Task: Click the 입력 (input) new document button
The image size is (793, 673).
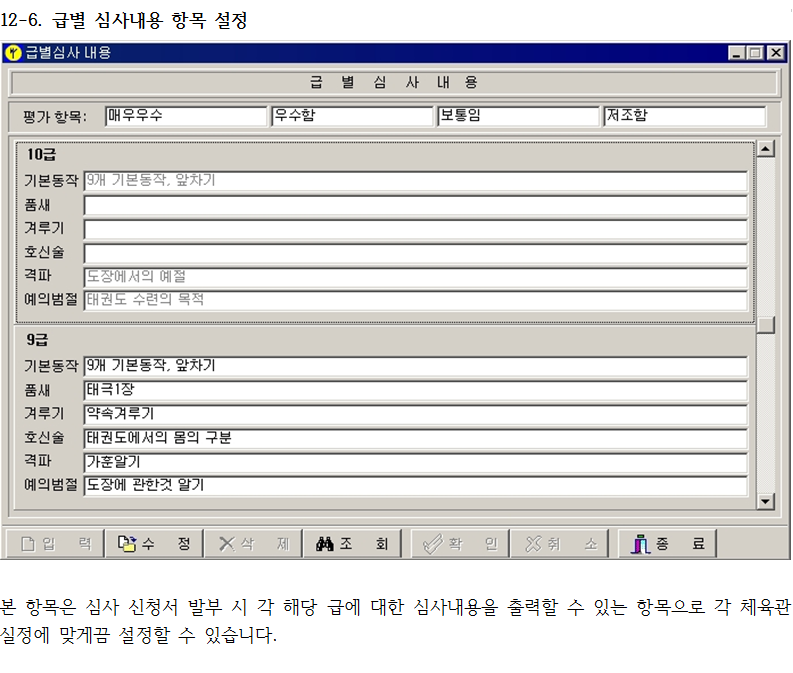Action: pos(55,544)
